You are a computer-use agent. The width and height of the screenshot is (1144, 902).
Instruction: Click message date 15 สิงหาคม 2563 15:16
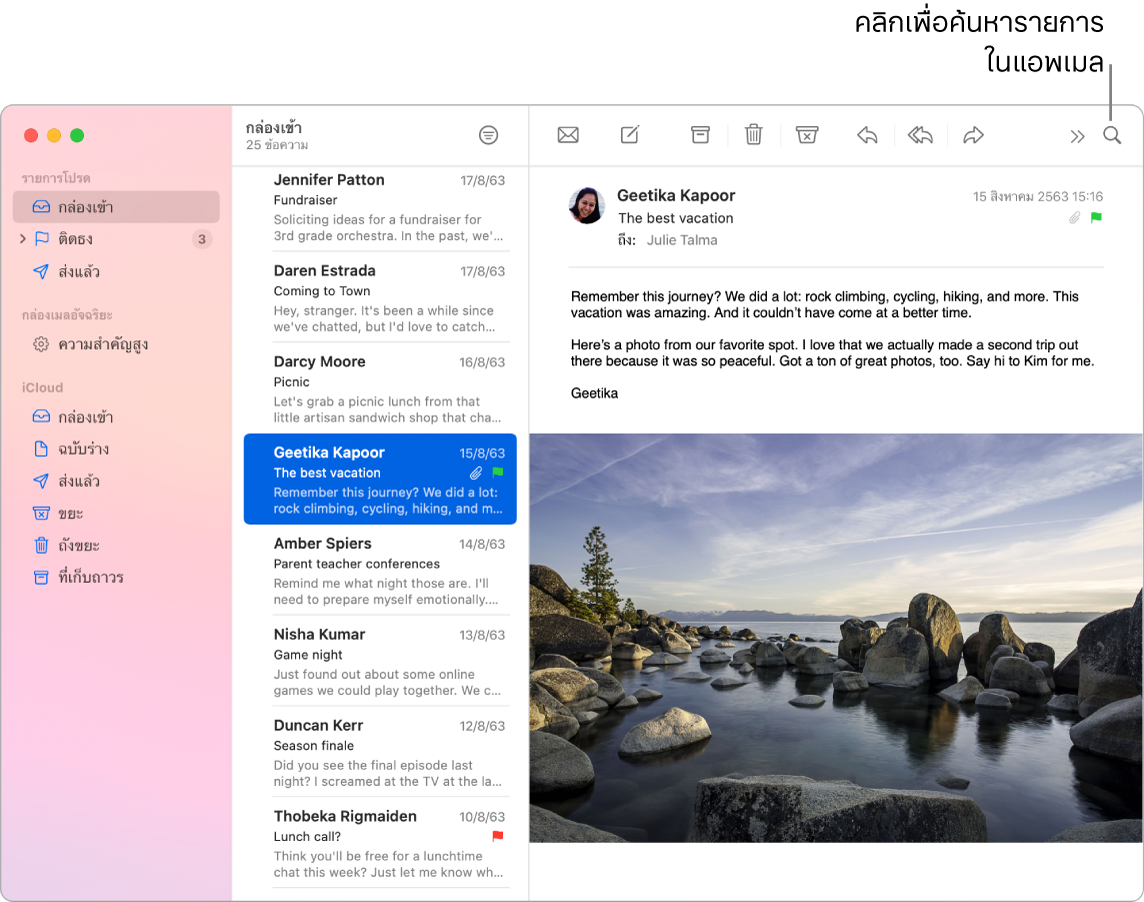point(1037,196)
